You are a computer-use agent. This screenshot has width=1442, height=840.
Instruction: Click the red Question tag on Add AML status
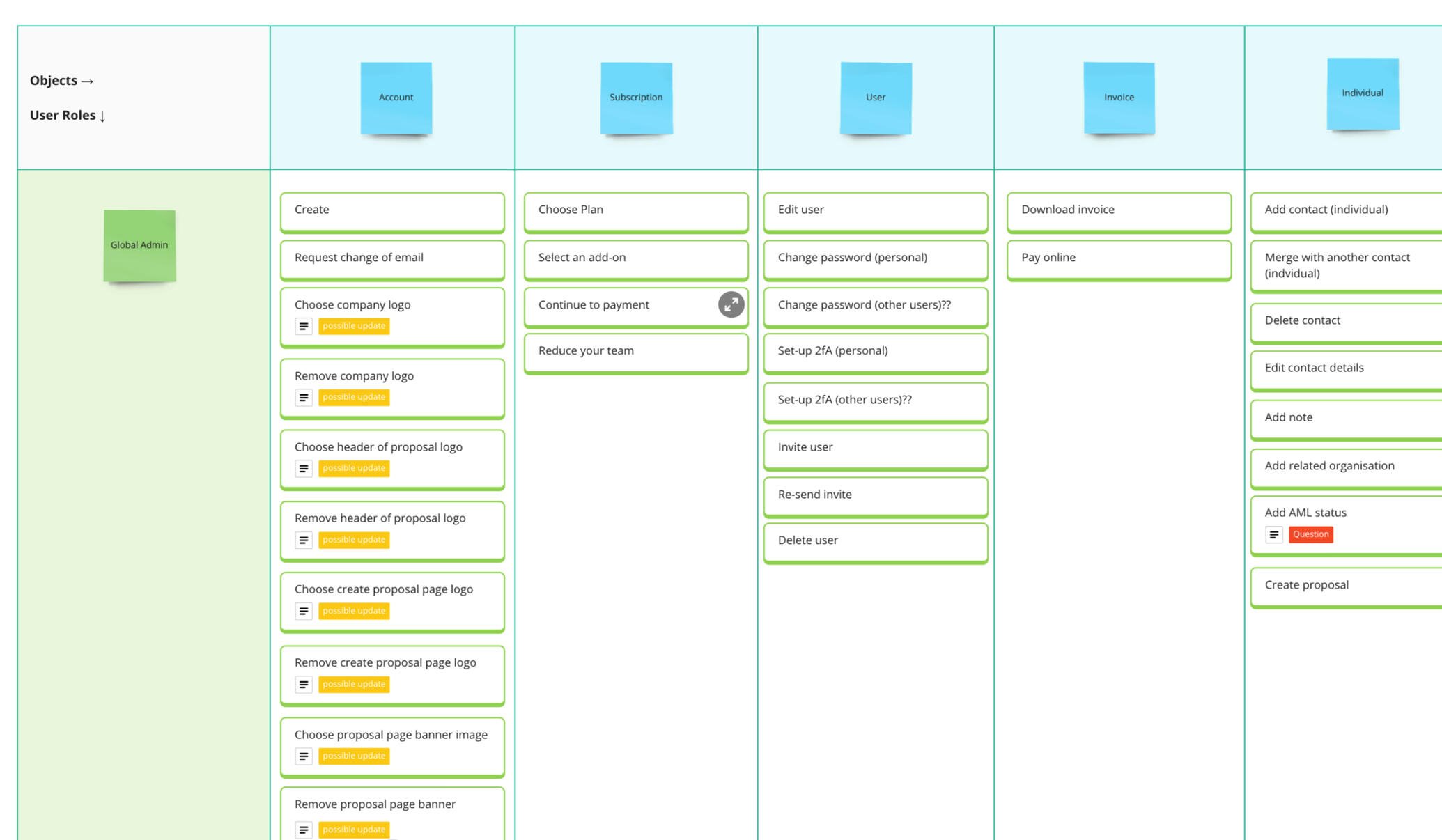tap(1310, 534)
